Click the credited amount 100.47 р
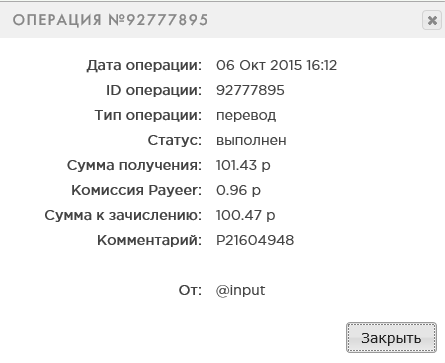 coord(245,216)
